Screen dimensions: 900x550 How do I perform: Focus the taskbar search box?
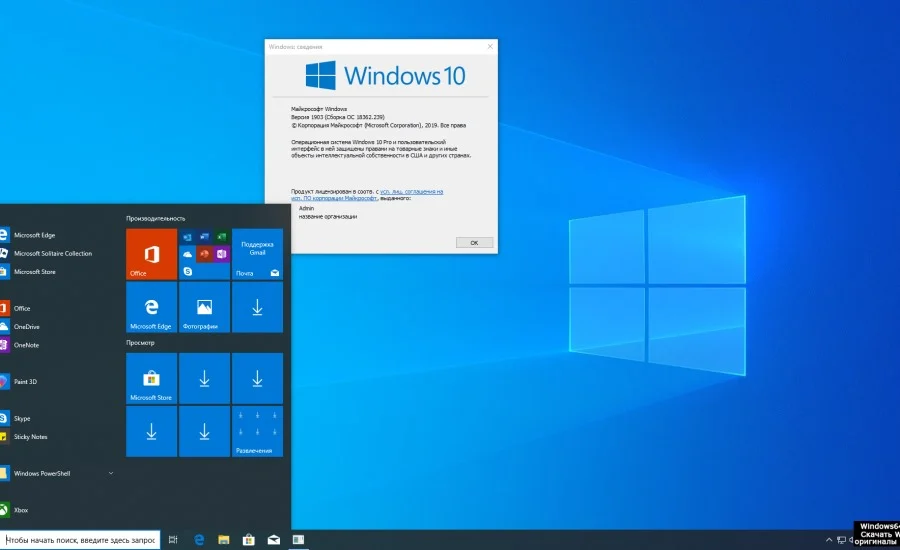pyautogui.click(x=80, y=540)
